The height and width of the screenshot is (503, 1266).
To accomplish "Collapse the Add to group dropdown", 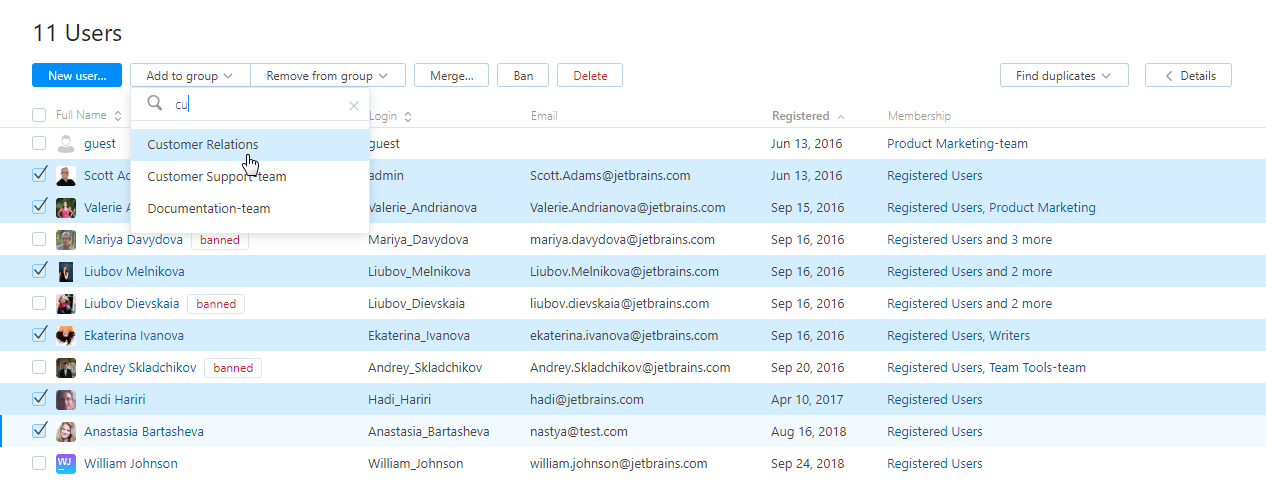I will coord(189,75).
